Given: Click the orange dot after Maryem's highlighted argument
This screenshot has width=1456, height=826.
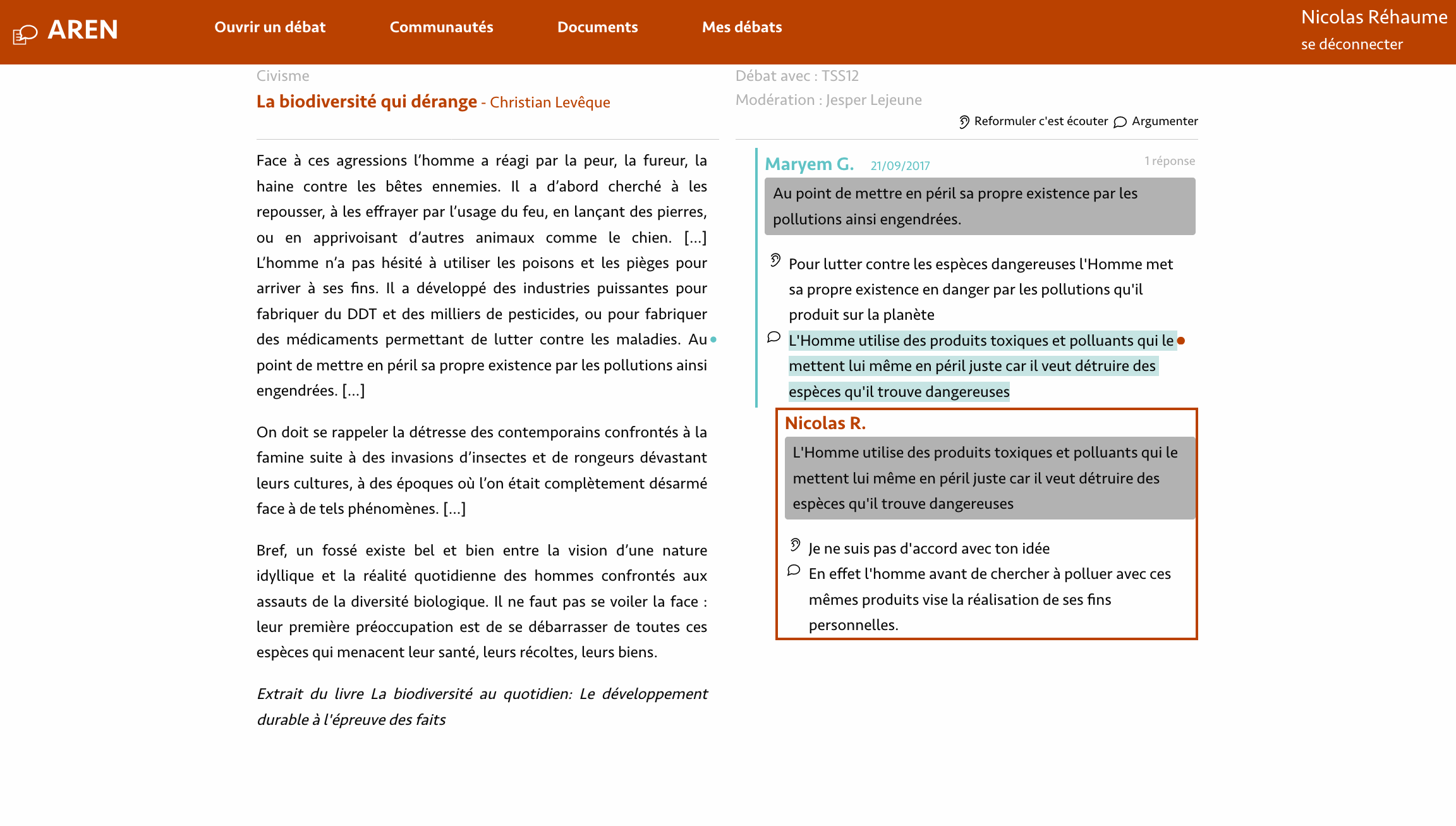Looking at the screenshot, I should tap(1180, 341).
